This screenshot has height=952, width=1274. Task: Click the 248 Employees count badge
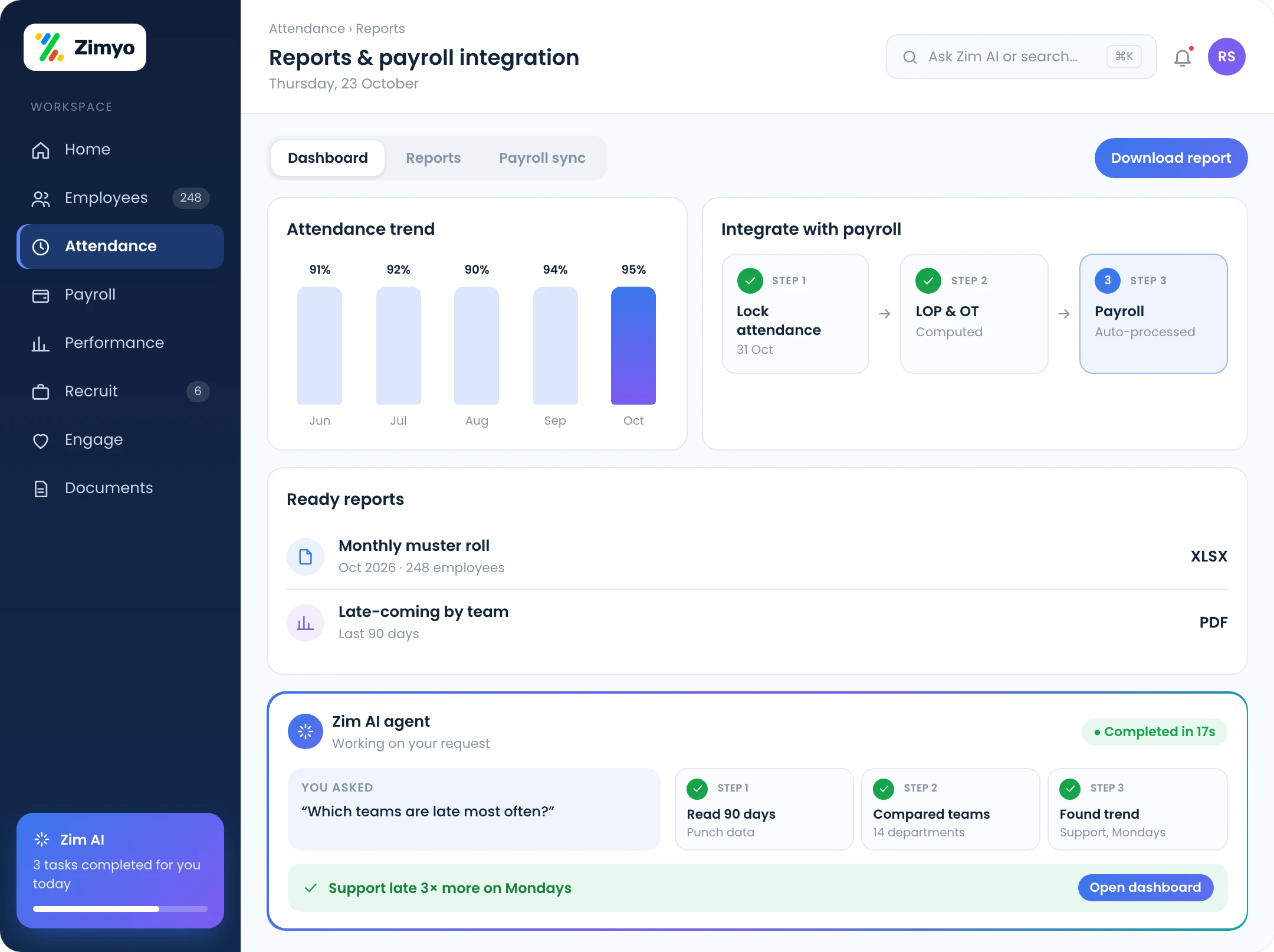(191, 198)
